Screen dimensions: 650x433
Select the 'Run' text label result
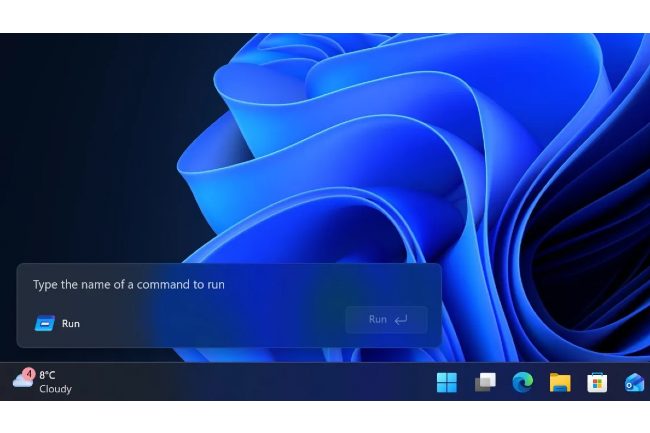tap(71, 324)
